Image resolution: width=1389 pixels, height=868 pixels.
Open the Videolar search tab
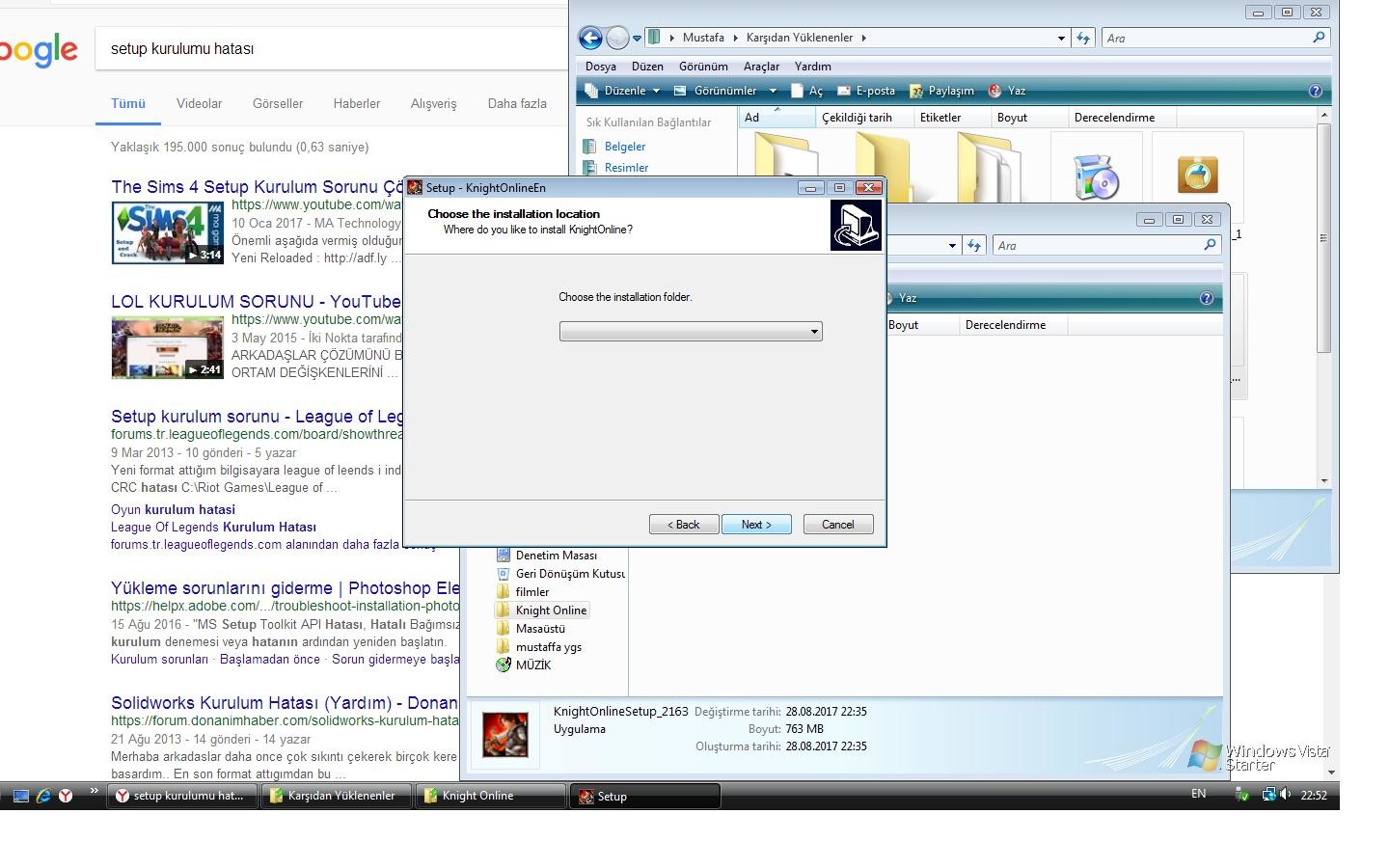coord(199,103)
